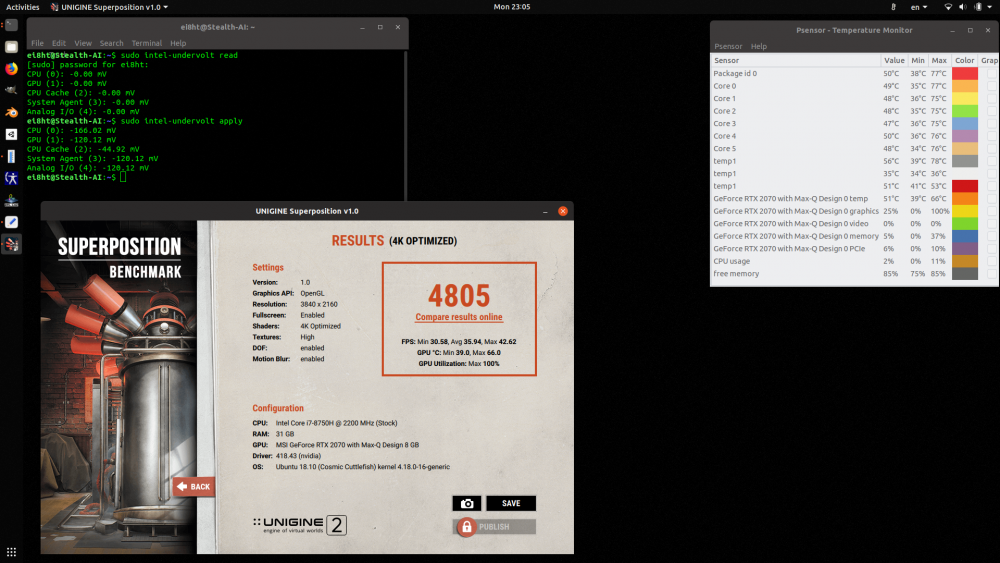Screen dimensions: 1000x563
Task: Sort by the Value column header
Action: tap(894, 61)
